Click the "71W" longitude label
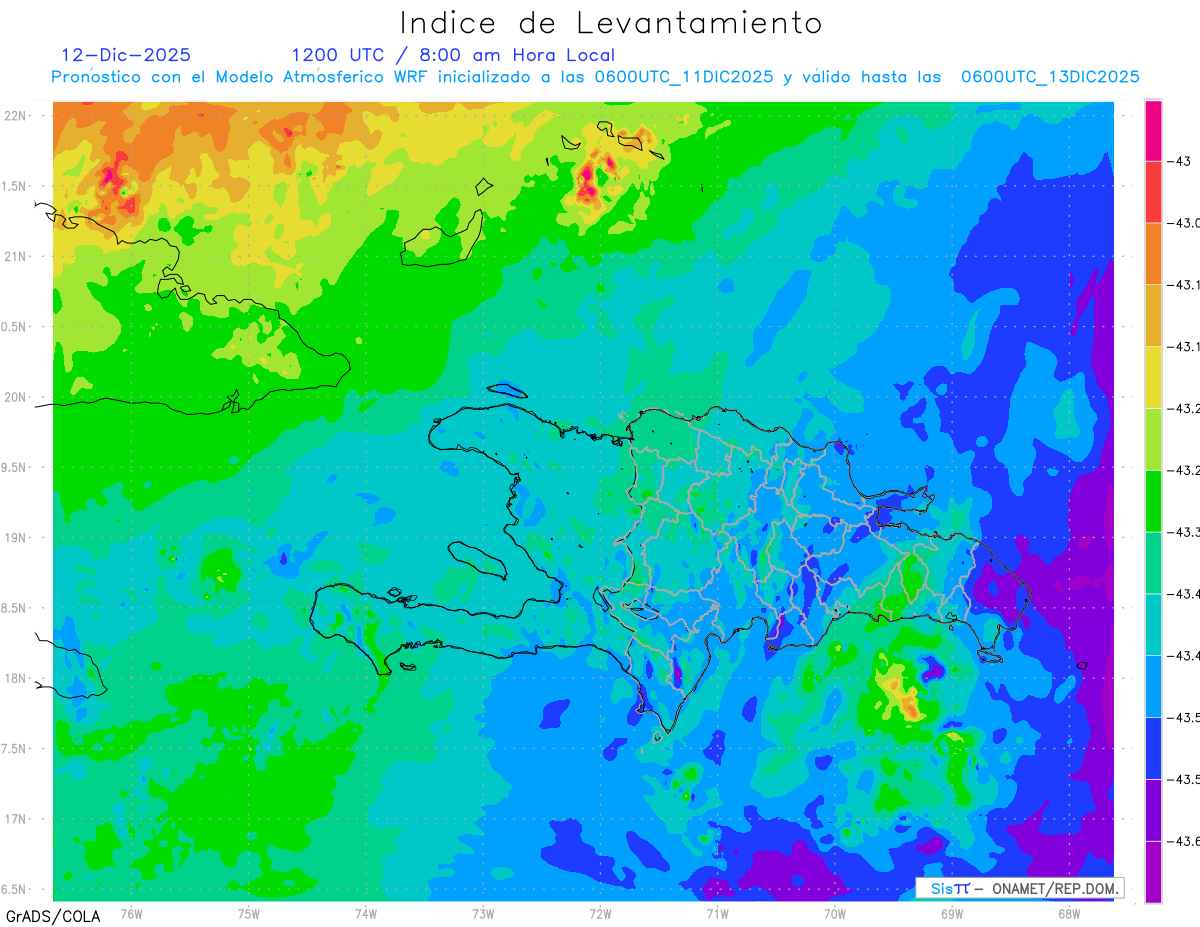Screen dimensions: 1200x927 click(717, 913)
